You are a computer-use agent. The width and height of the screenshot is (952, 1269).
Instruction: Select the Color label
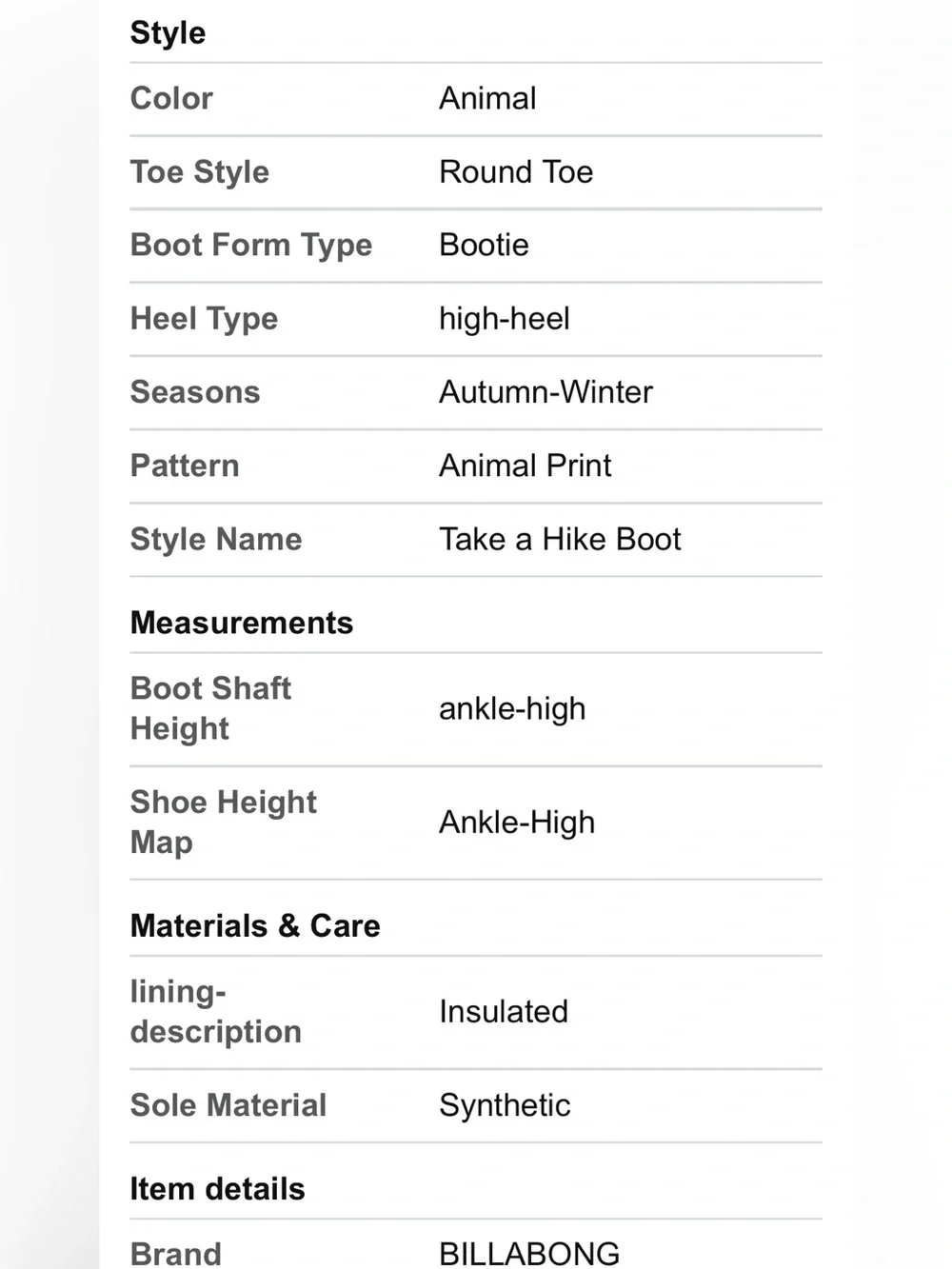tap(171, 98)
